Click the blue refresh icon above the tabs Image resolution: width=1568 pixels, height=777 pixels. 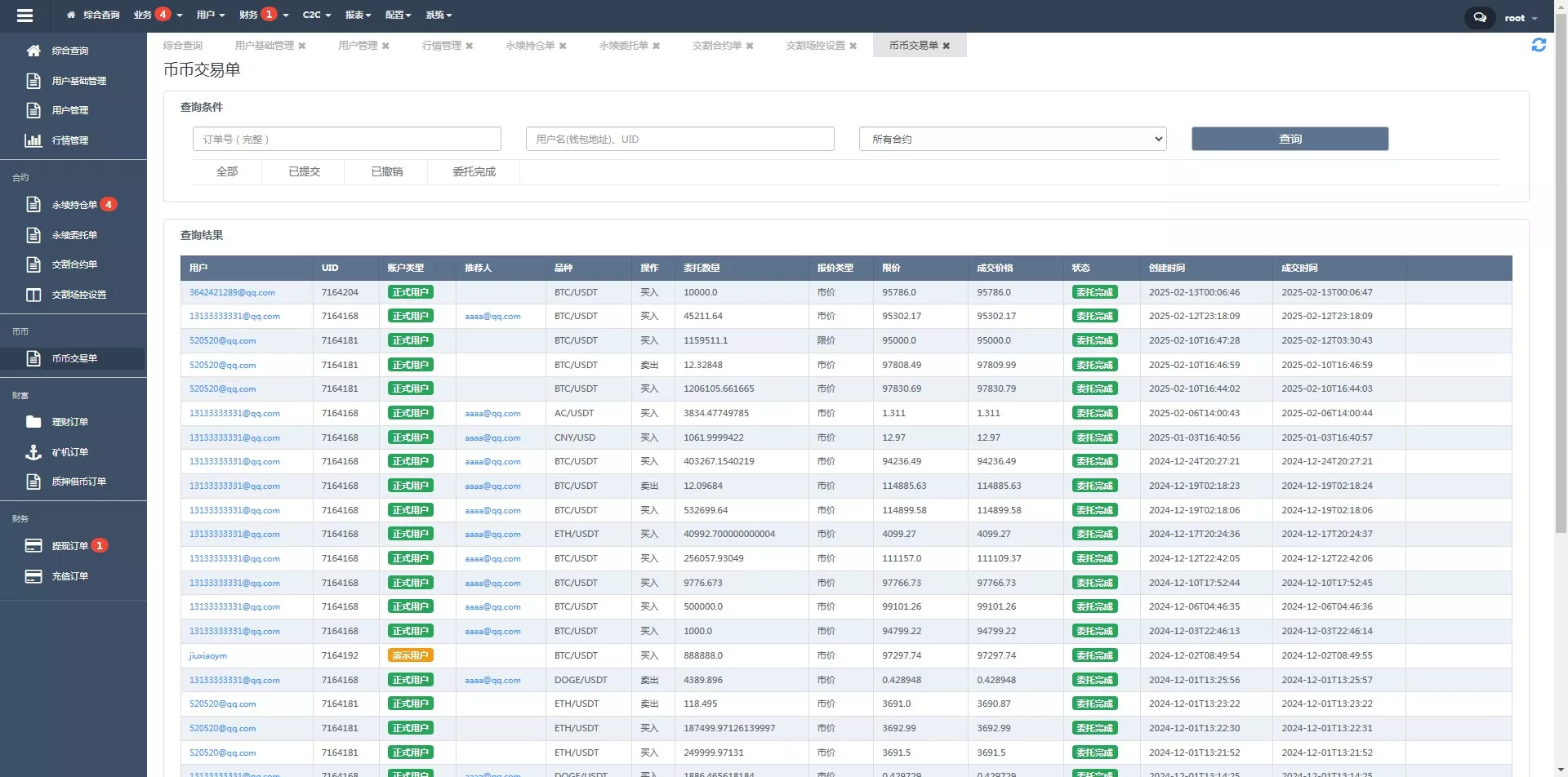point(1540,45)
